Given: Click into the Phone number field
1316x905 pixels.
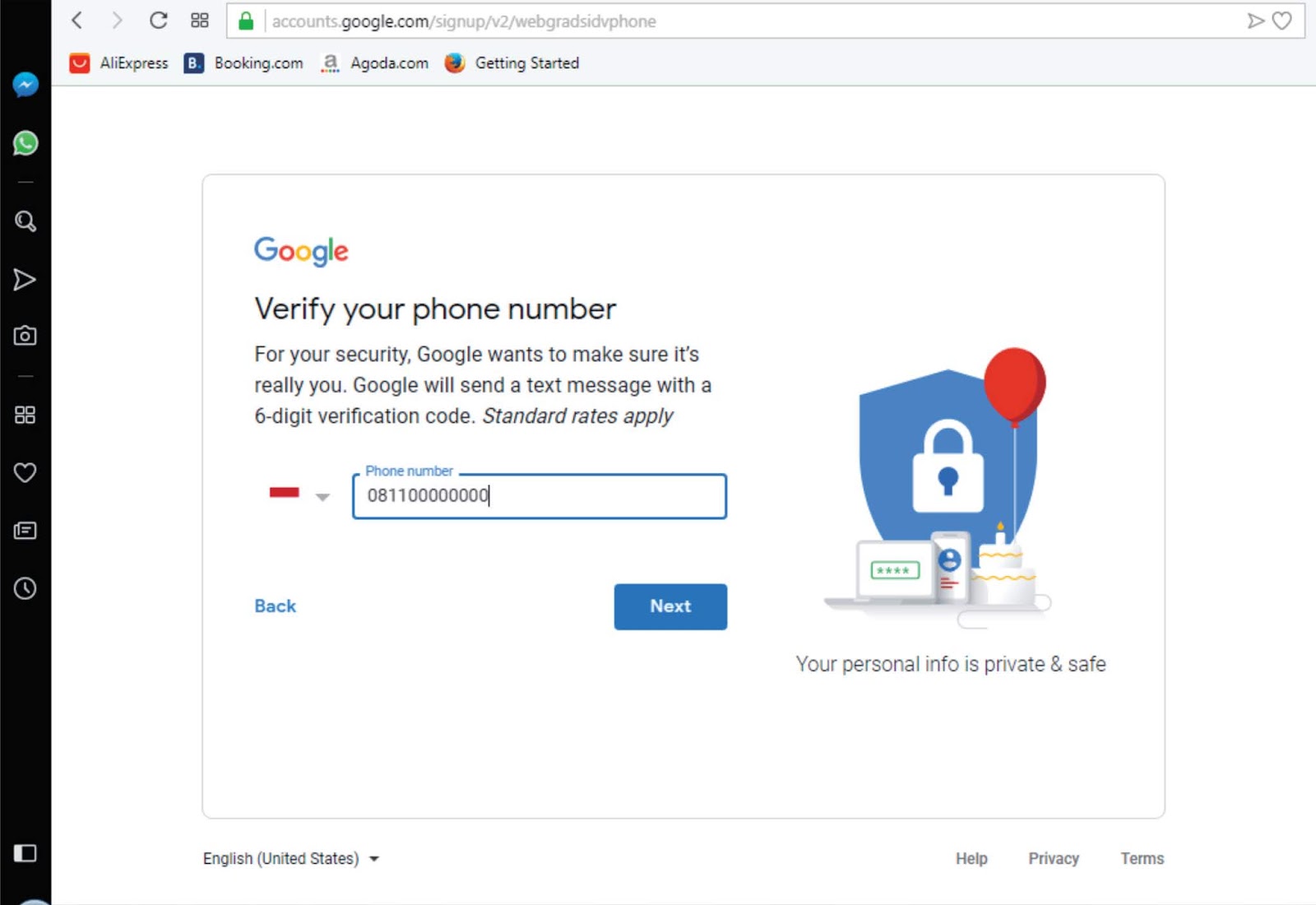Looking at the screenshot, I should [539, 496].
